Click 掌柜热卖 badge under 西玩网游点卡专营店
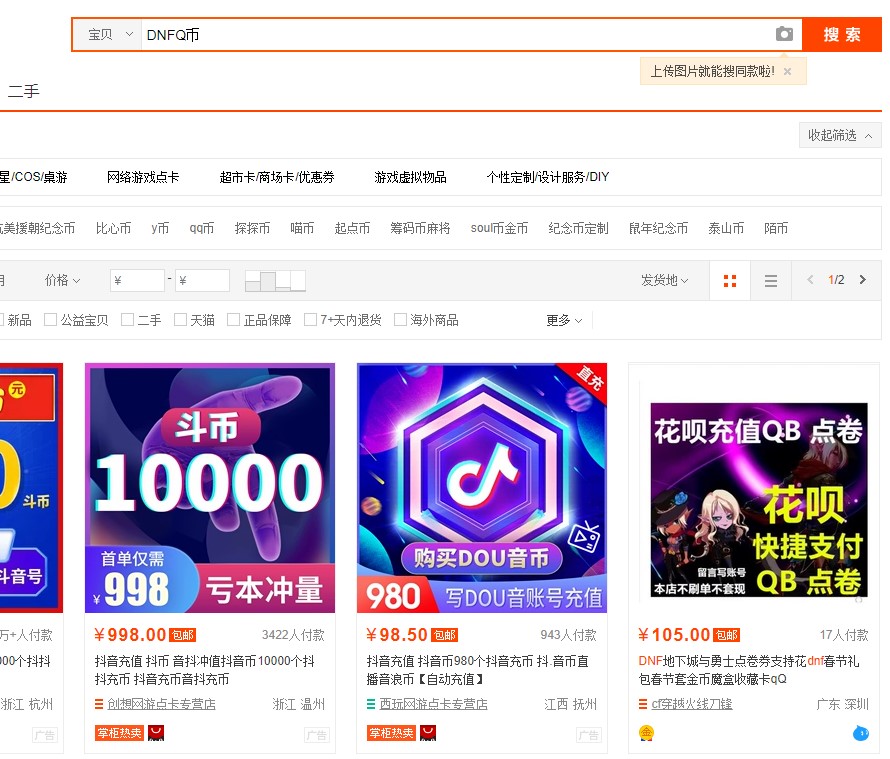The height and width of the screenshot is (759, 890). pyautogui.click(x=392, y=733)
